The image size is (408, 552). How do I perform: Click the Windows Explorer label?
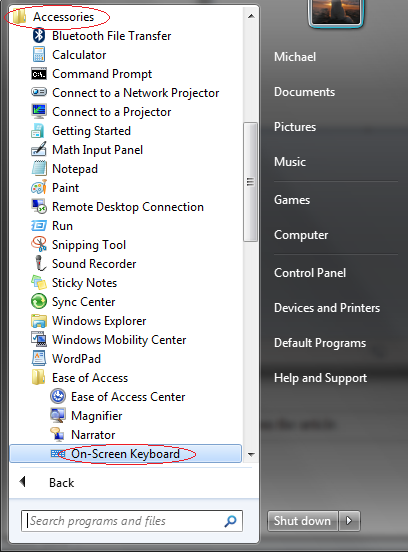[x=99, y=321]
